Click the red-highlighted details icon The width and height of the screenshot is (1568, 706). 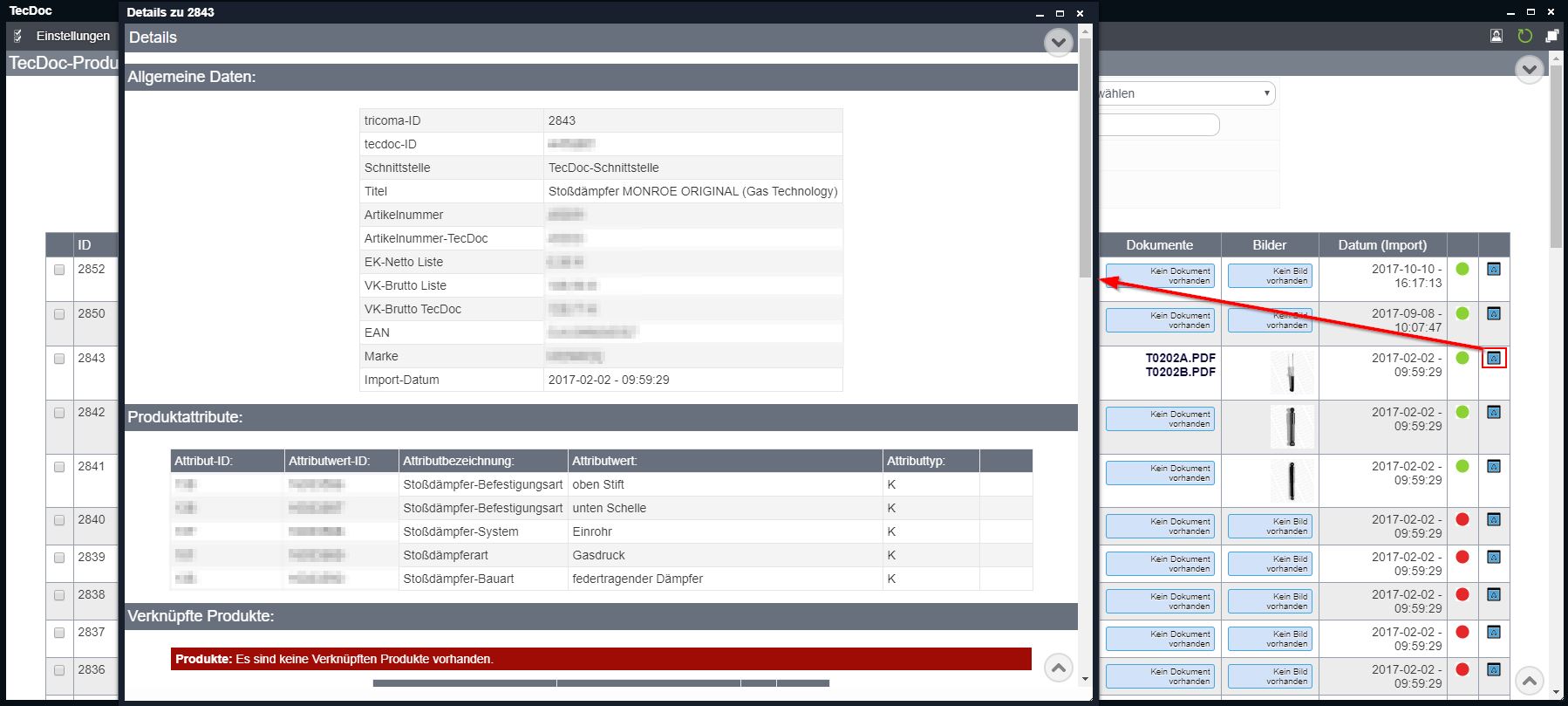pyautogui.click(x=1493, y=359)
